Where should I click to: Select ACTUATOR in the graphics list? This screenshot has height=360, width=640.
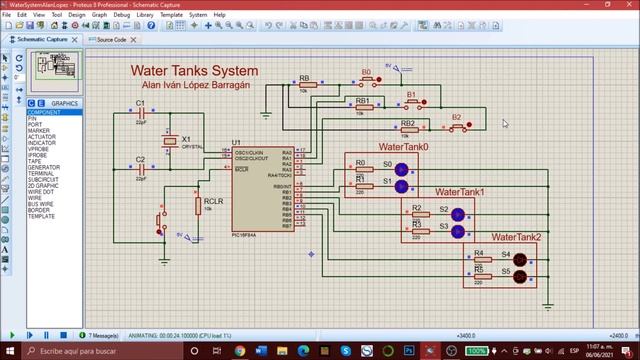(42, 137)
